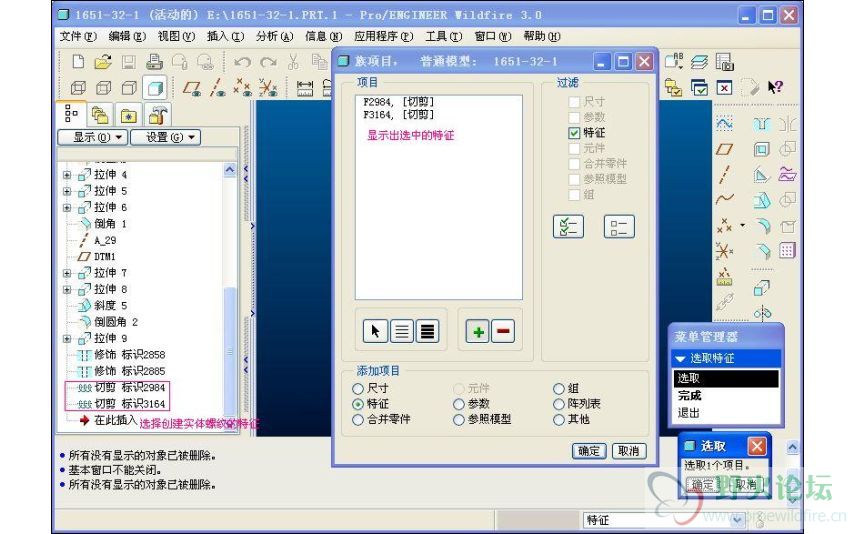This screenshot has height=534, width=856.
Task: Toggle datum planes display
Action: [192, 87]
